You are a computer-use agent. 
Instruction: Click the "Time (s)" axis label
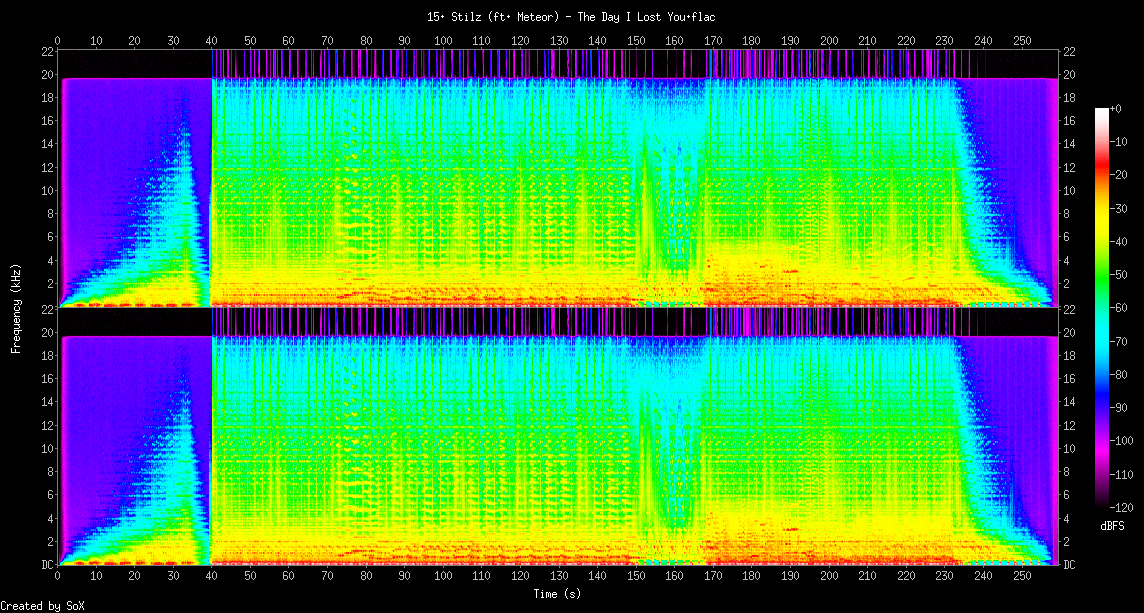[x=557, y=594]
